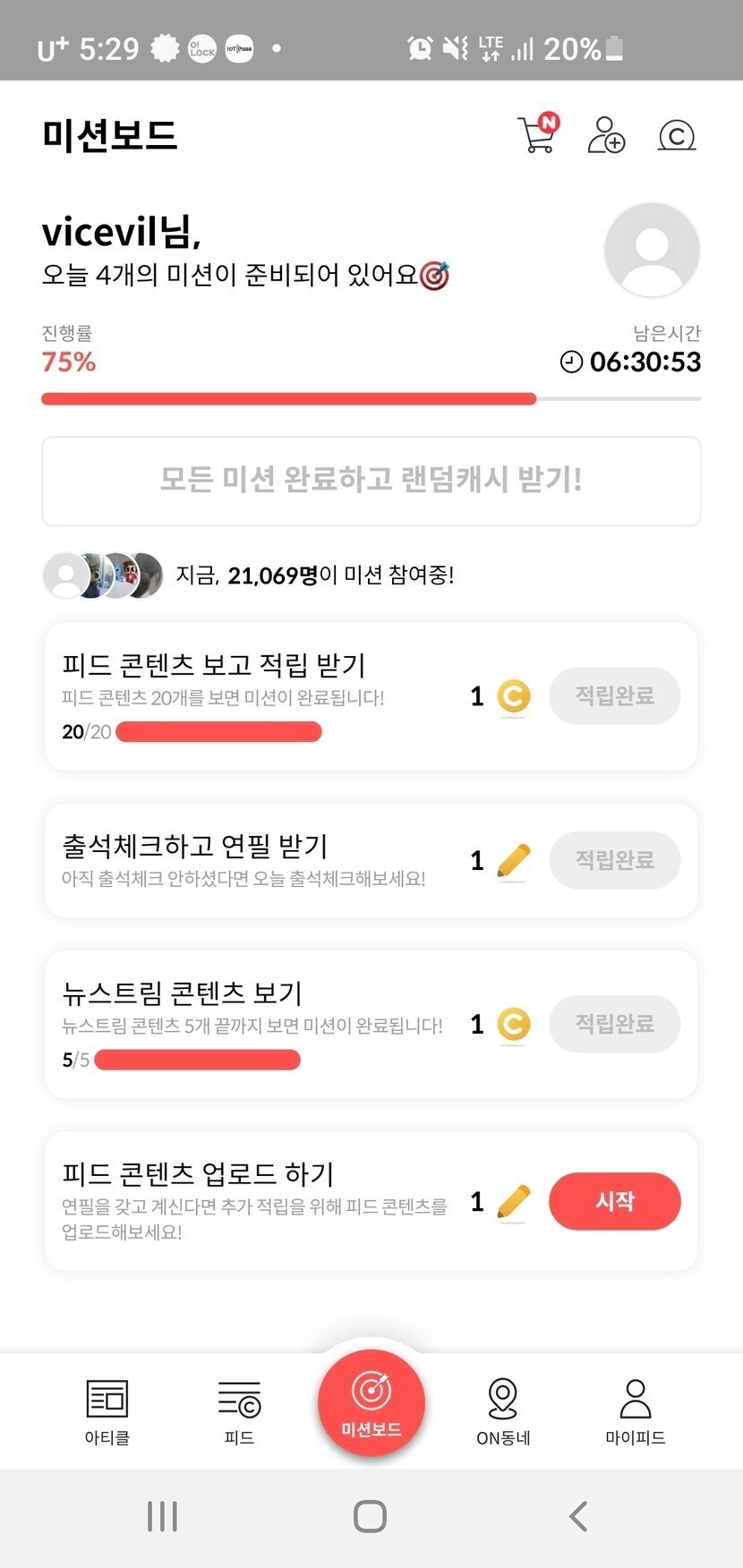Screen dimensions: 743x1568
Task: Open the 아티클 tab
Action: point(107,1411)
